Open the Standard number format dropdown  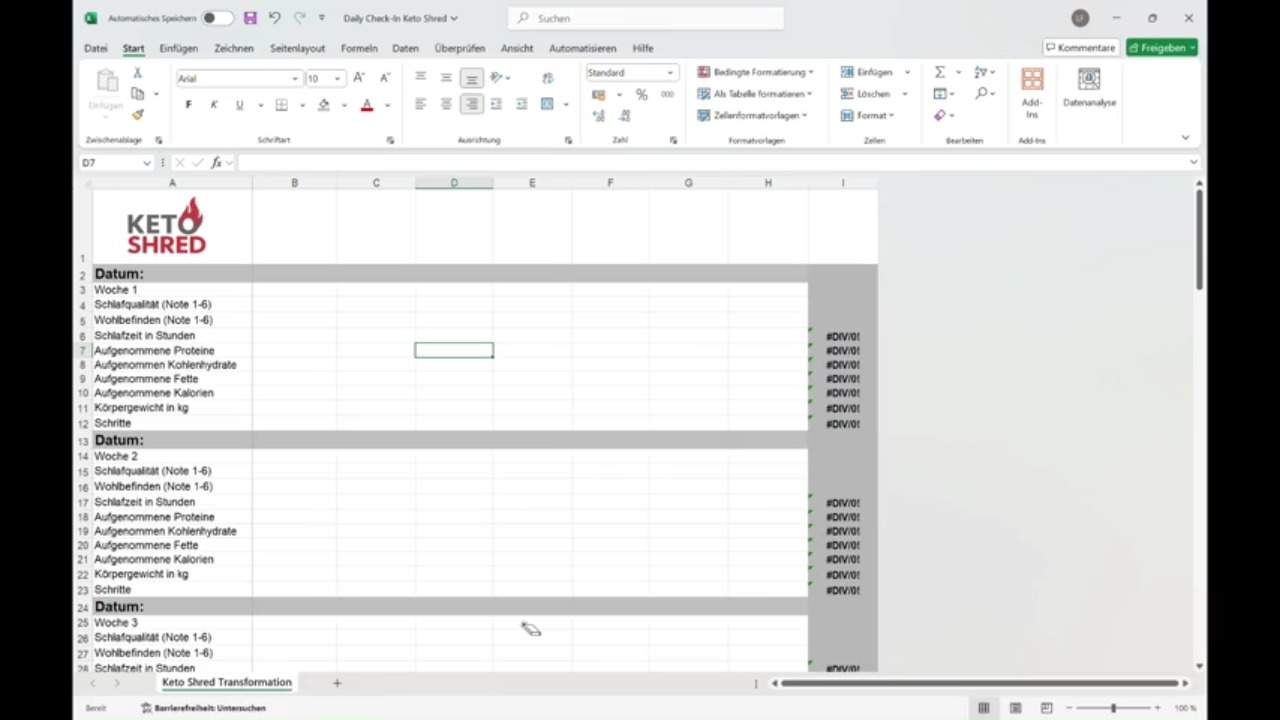[631, 72]
